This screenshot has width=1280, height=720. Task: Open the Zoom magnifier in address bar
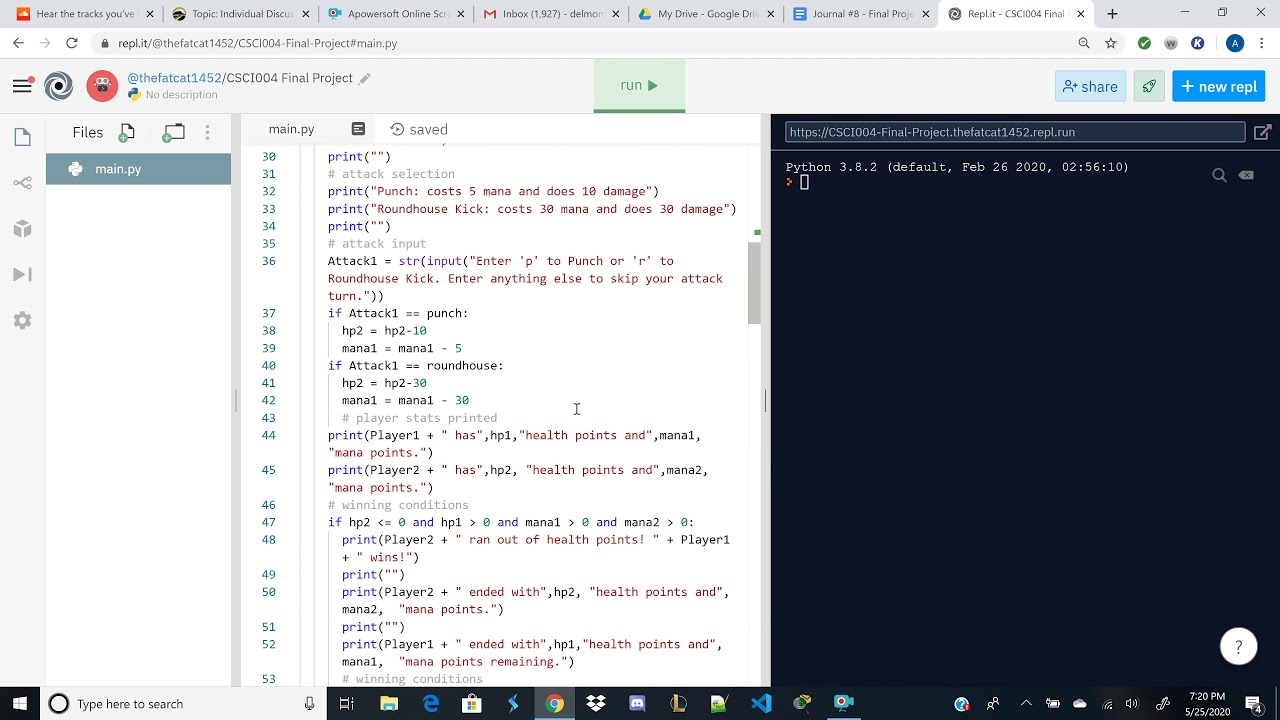click(x=1084, y=43)
